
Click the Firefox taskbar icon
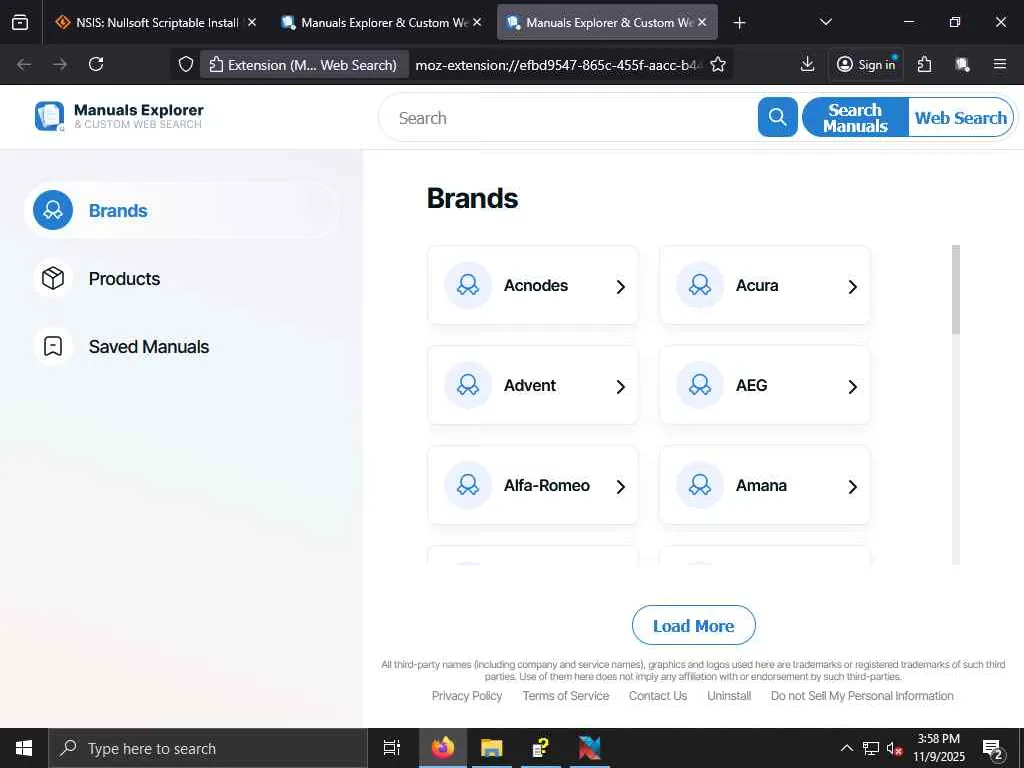(x=442, y=748)
